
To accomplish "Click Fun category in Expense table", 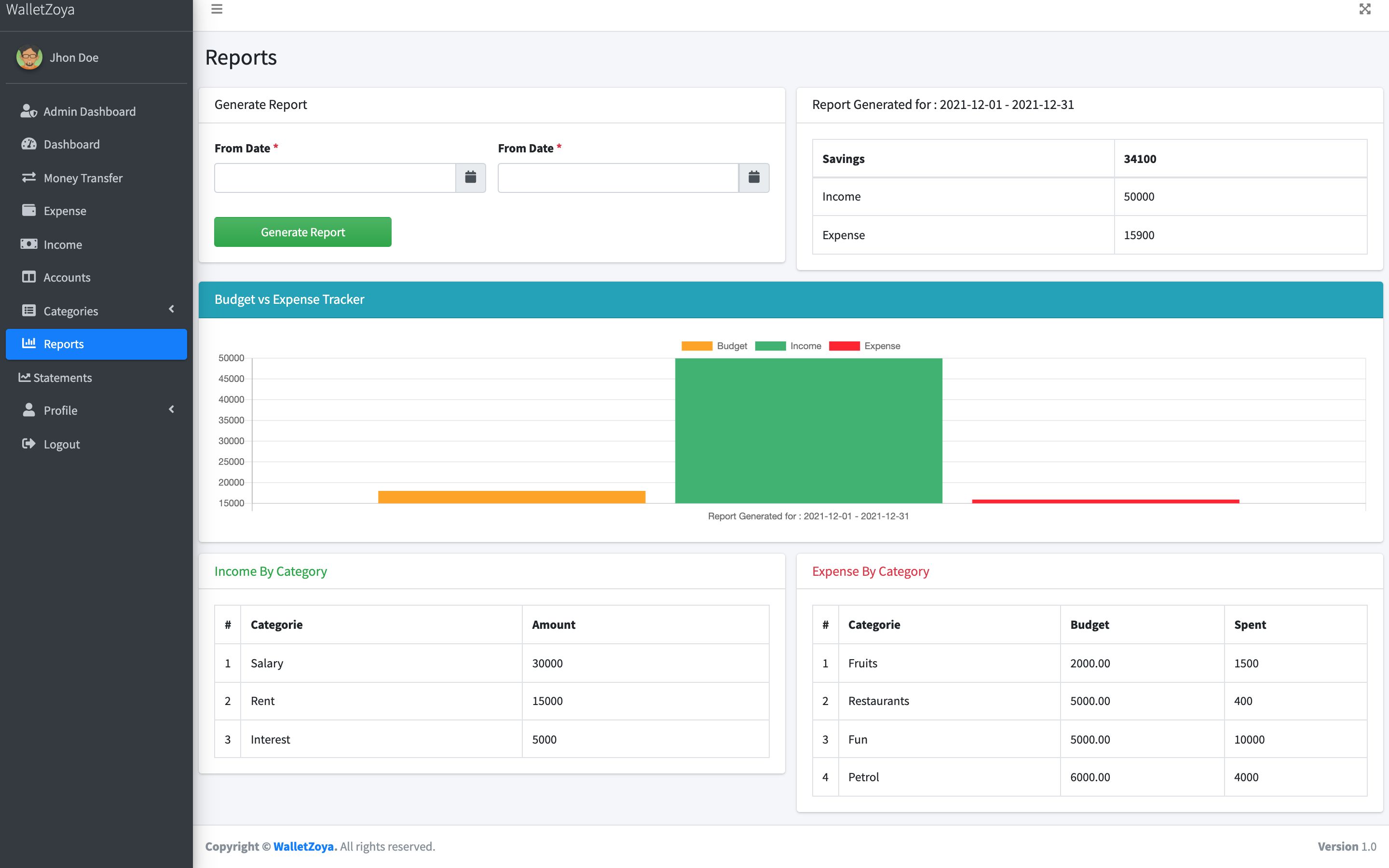I will pyautogui.click(x=858, y=739).
